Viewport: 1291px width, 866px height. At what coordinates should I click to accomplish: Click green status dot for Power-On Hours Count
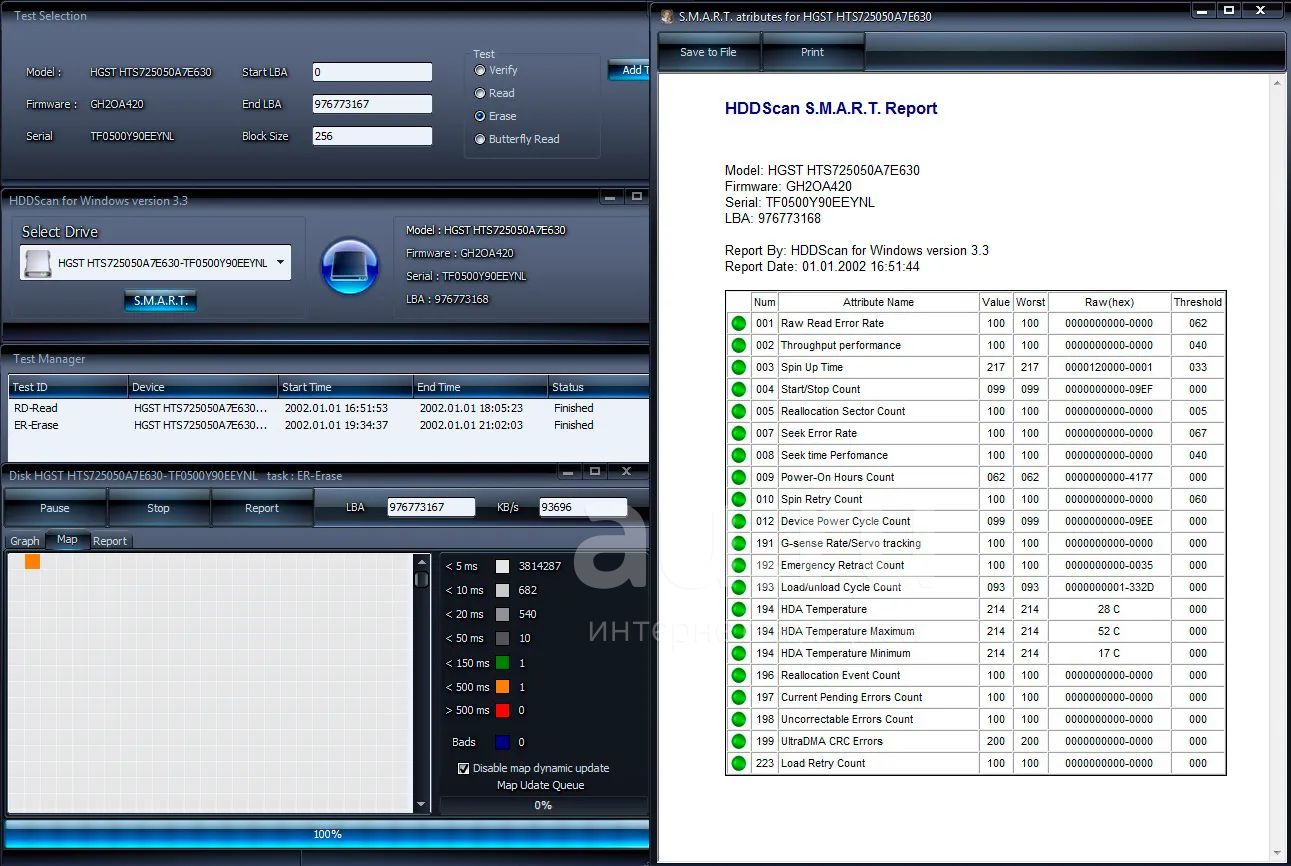pos(739,477)
